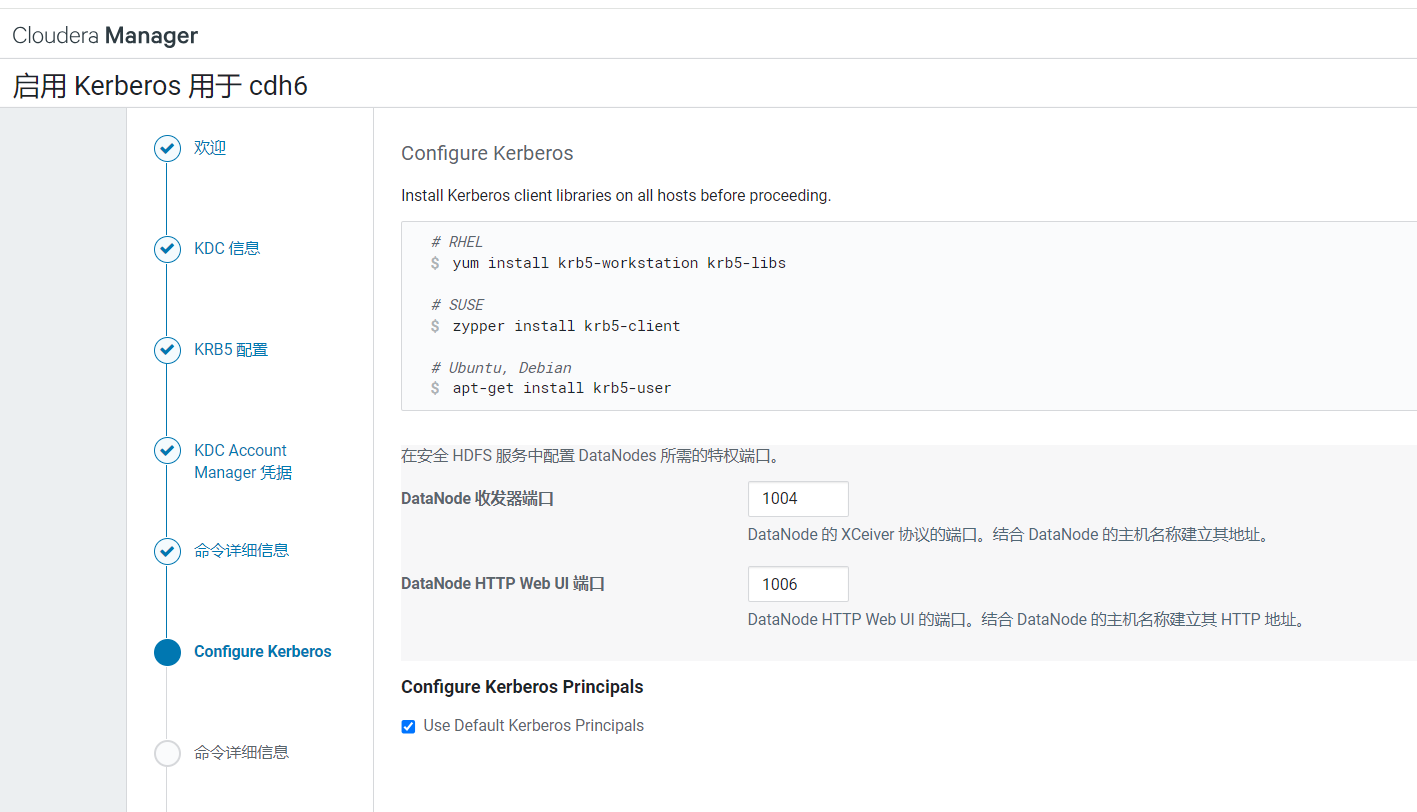Open the 欢迎 wizard step
This screenshot has width=1417, height=812.
(x=210, y=148)
